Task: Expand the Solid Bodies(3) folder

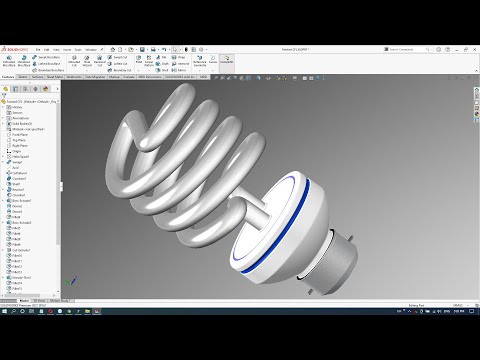Action: point(3,124)
